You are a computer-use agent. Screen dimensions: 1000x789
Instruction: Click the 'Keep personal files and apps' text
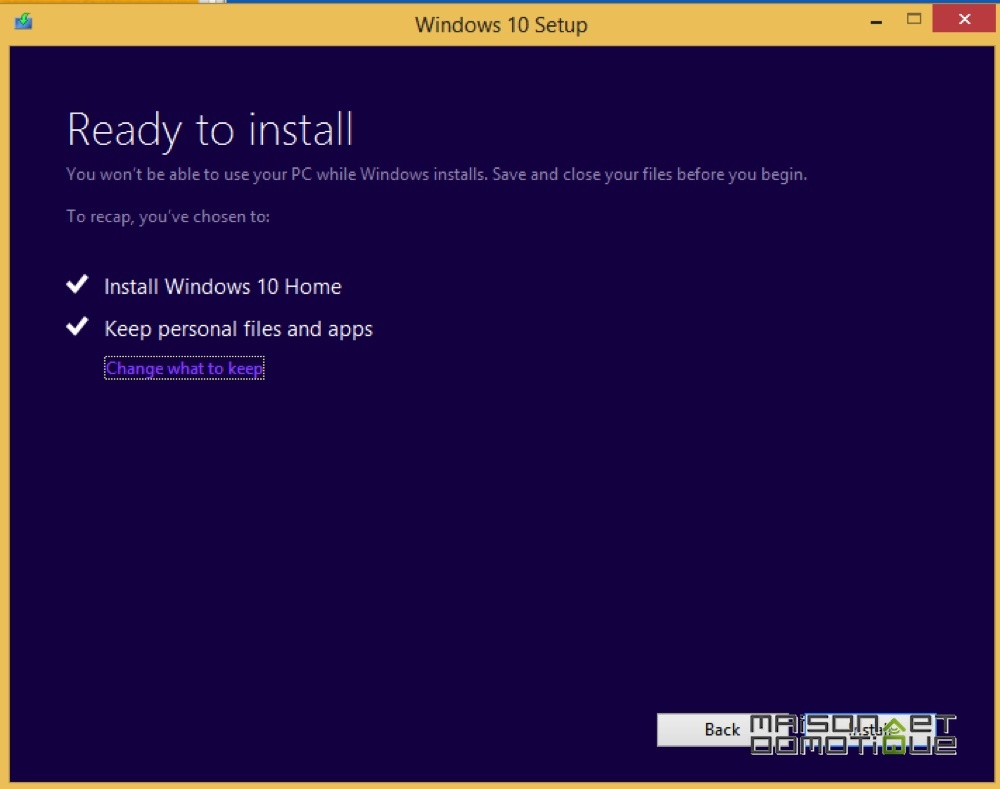[x=239, y=329]
